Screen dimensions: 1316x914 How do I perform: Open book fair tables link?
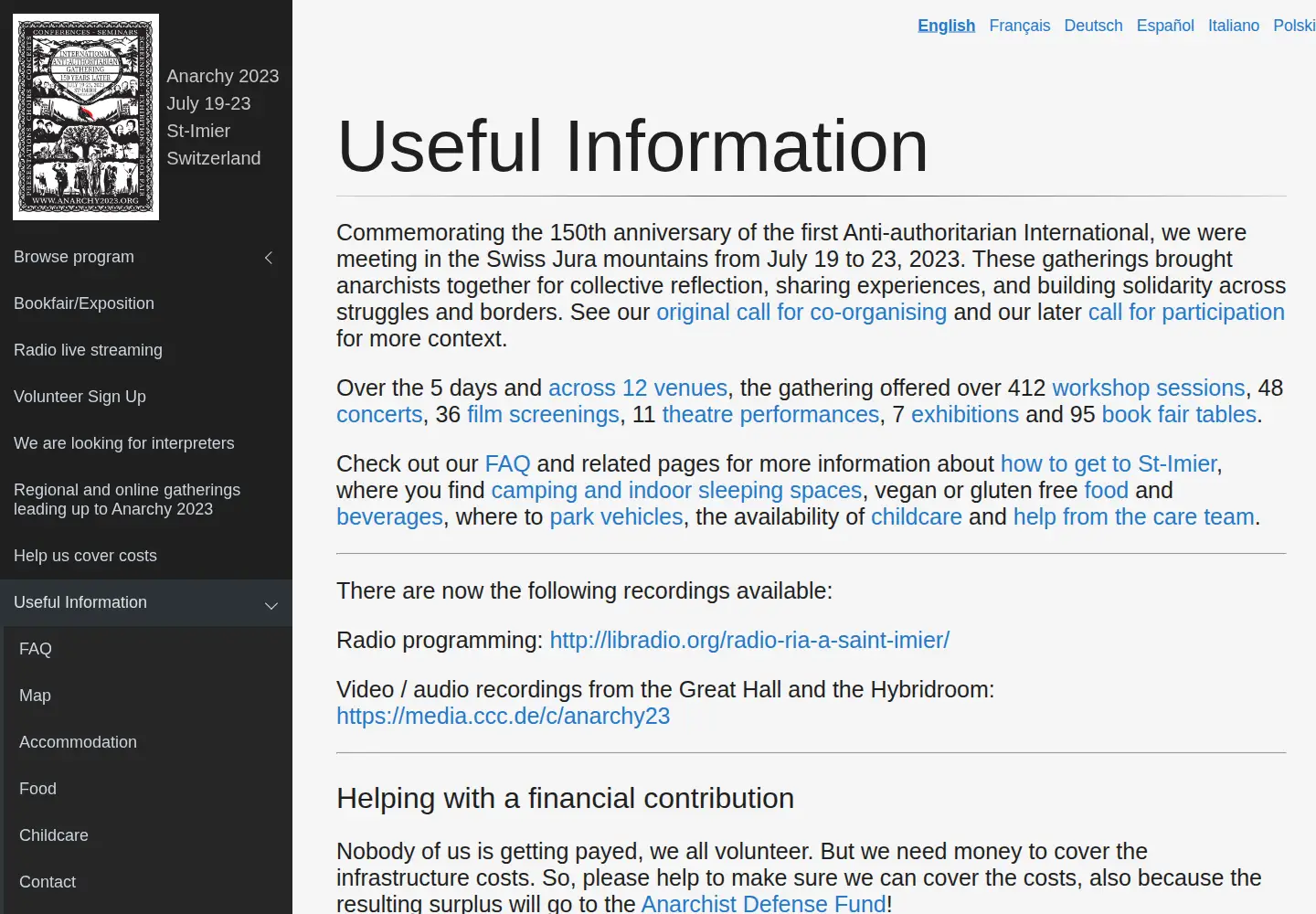pos(1179,414)
